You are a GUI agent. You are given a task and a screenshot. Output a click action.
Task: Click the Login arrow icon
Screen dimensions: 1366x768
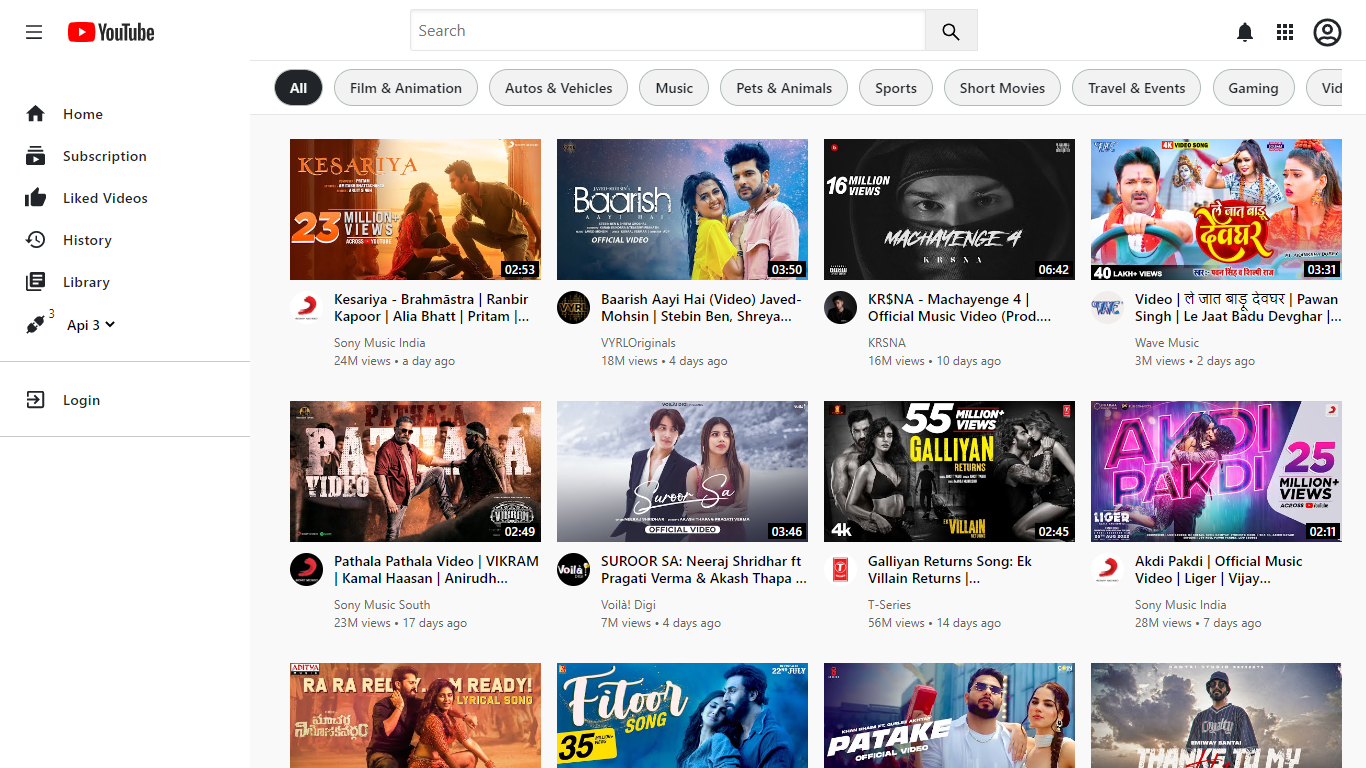tap(36, 400)
